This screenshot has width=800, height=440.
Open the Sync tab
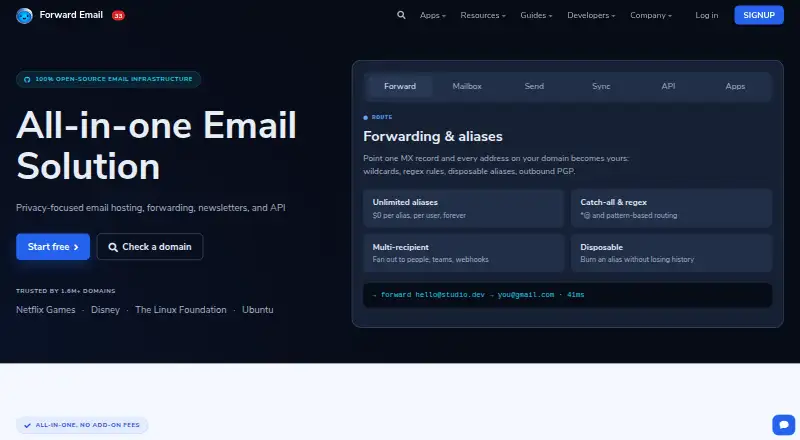tap(601, 86)
